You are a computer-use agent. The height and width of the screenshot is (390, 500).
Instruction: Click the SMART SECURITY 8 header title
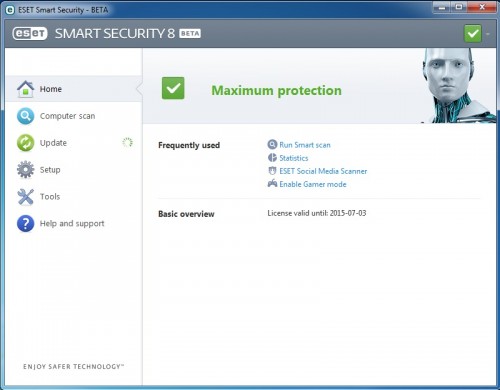click(x=115, y=33)
